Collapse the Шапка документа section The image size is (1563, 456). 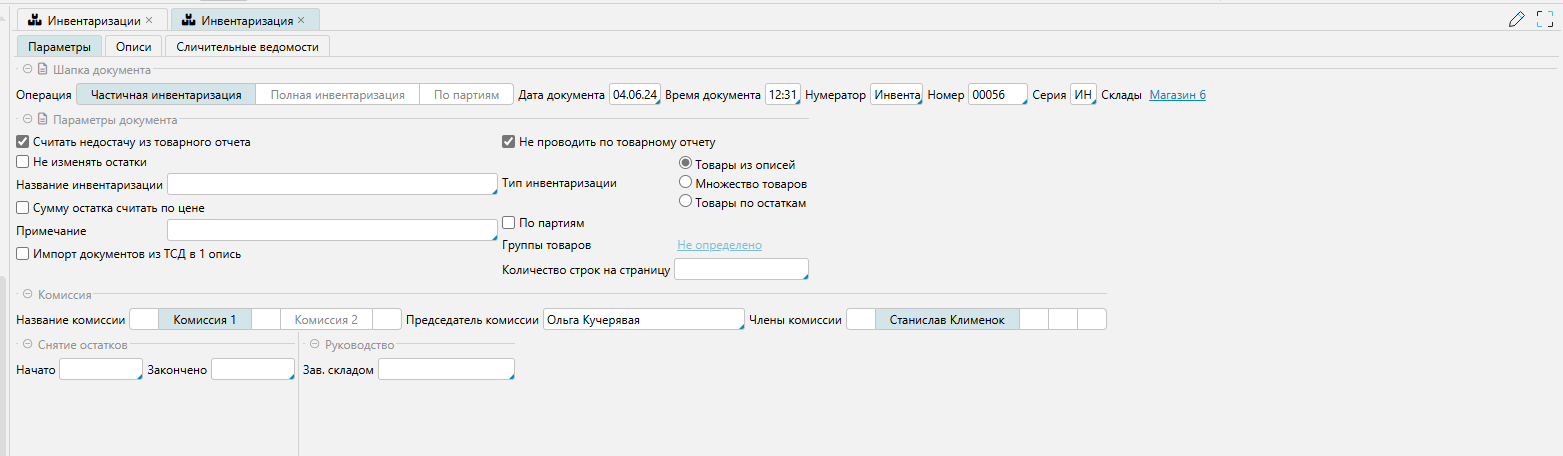(27, 70)
